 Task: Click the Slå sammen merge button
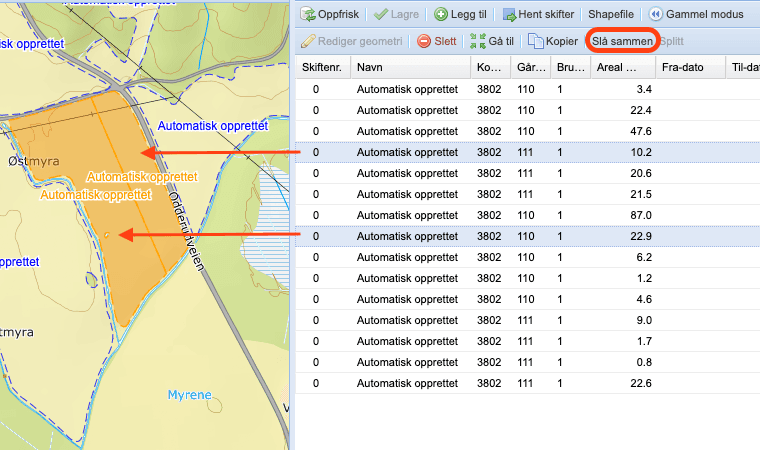tap(622, 41)
